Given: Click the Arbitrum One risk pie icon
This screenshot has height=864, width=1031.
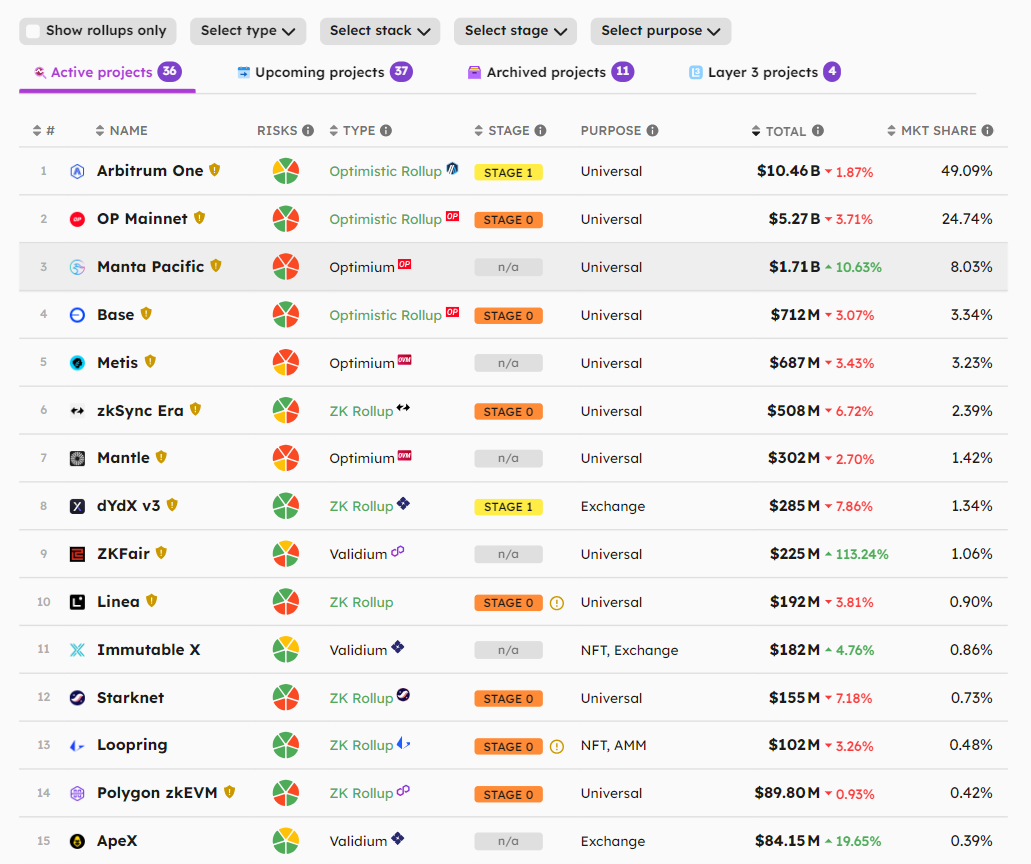Looking at the screenshot, I should click(286, 171).
